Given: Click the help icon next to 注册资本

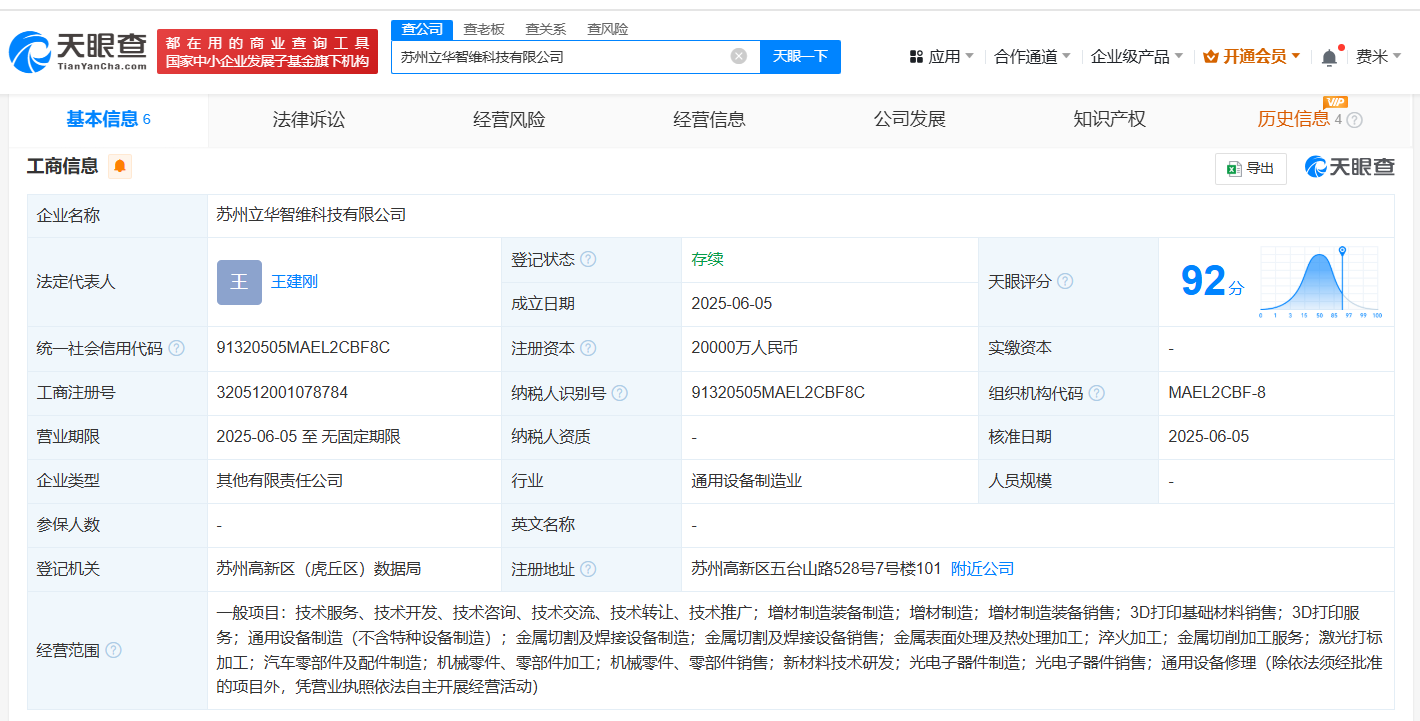Looking at the screenshot, I should [x=588, y=348].
